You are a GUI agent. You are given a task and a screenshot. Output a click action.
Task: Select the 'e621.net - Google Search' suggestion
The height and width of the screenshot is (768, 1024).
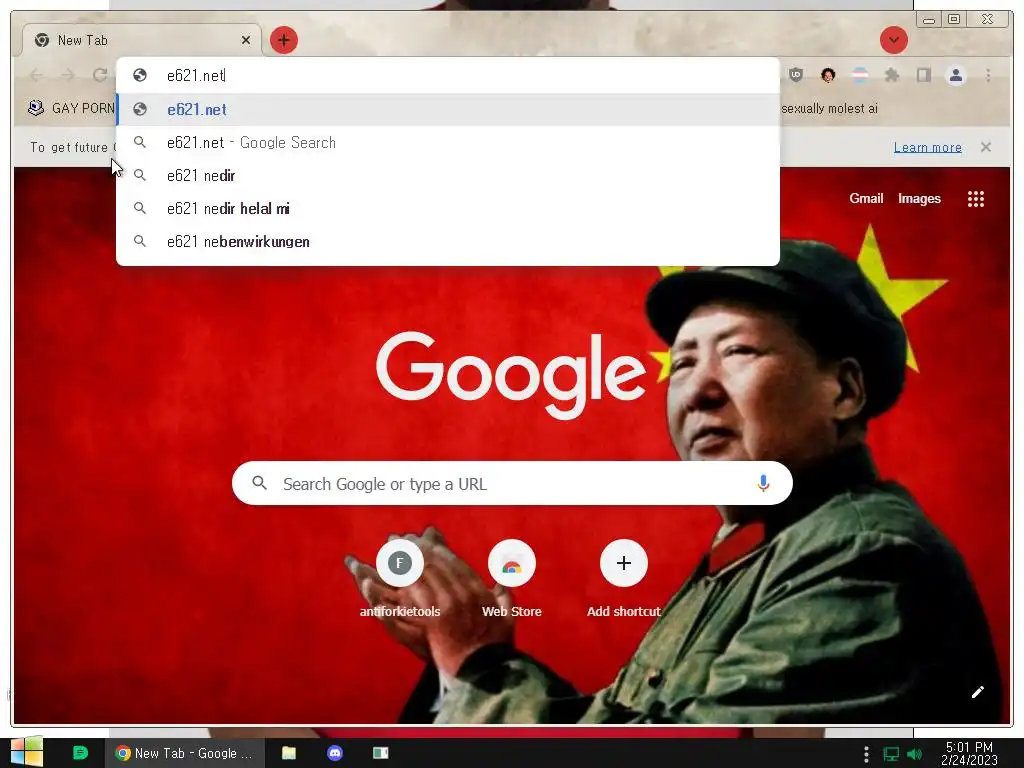447,142
